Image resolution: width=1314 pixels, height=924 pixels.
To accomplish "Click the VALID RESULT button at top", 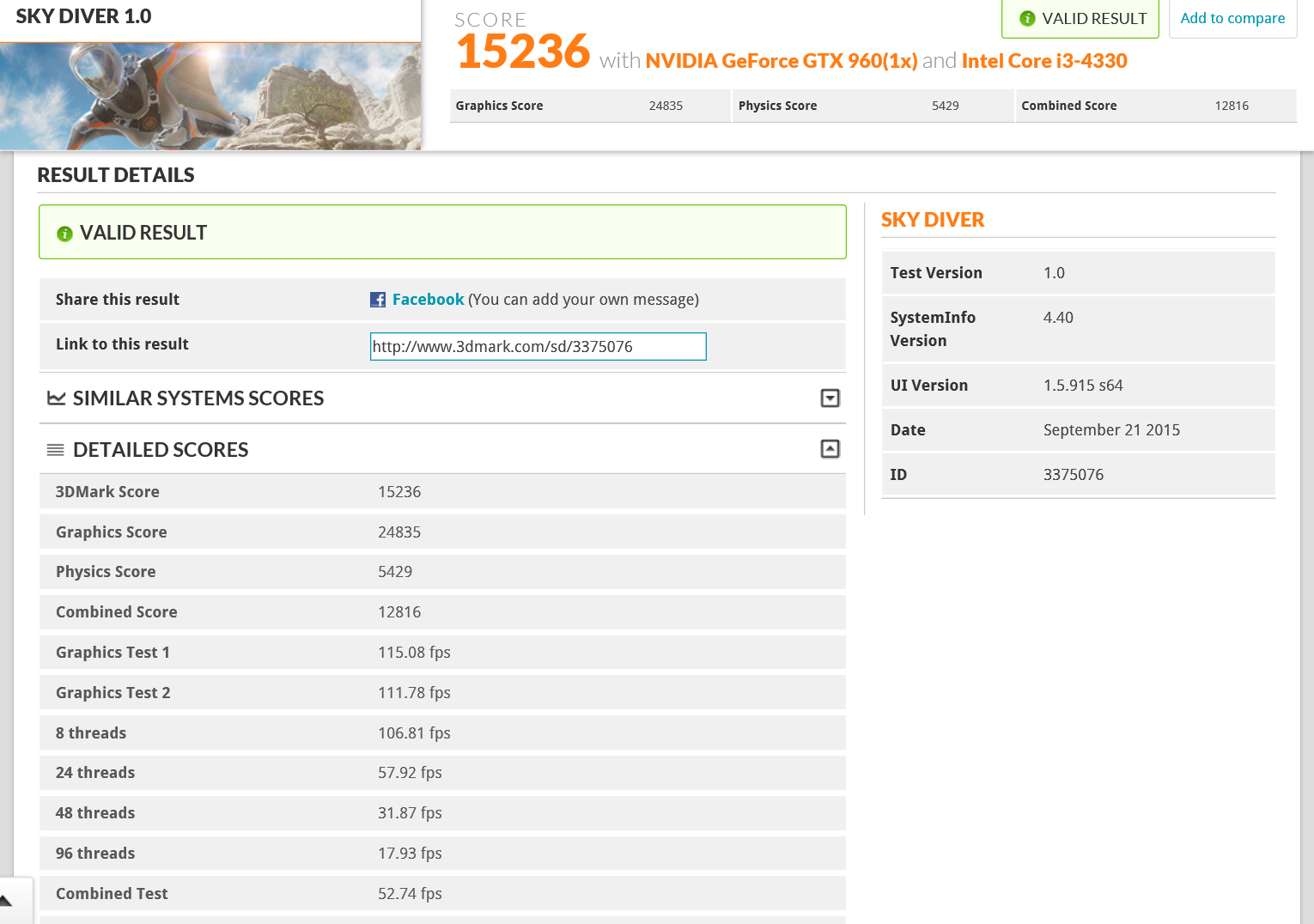I will click(x=1080, y=18).
